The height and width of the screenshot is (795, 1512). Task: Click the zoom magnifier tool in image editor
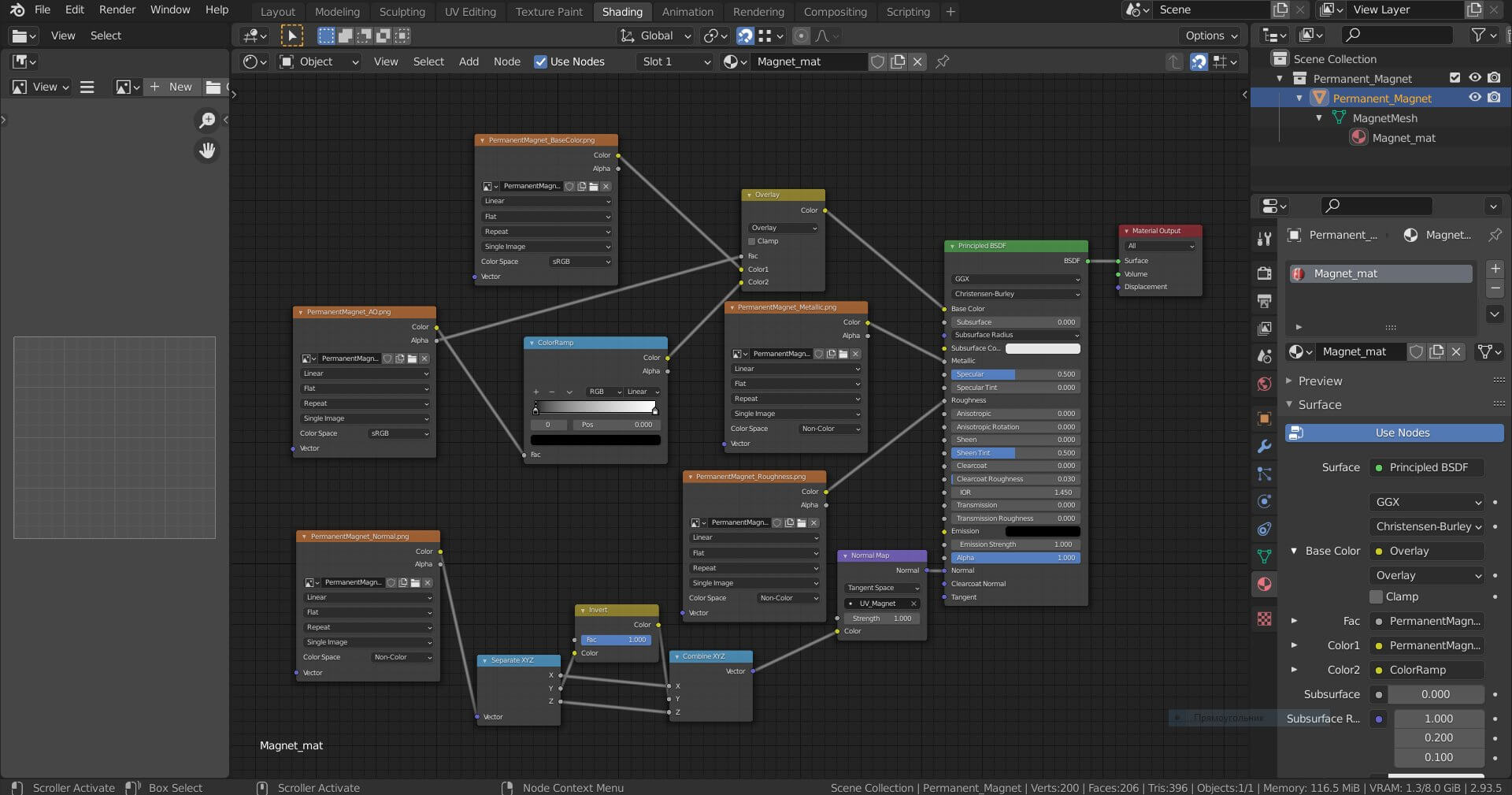click(x=207, y=120)
